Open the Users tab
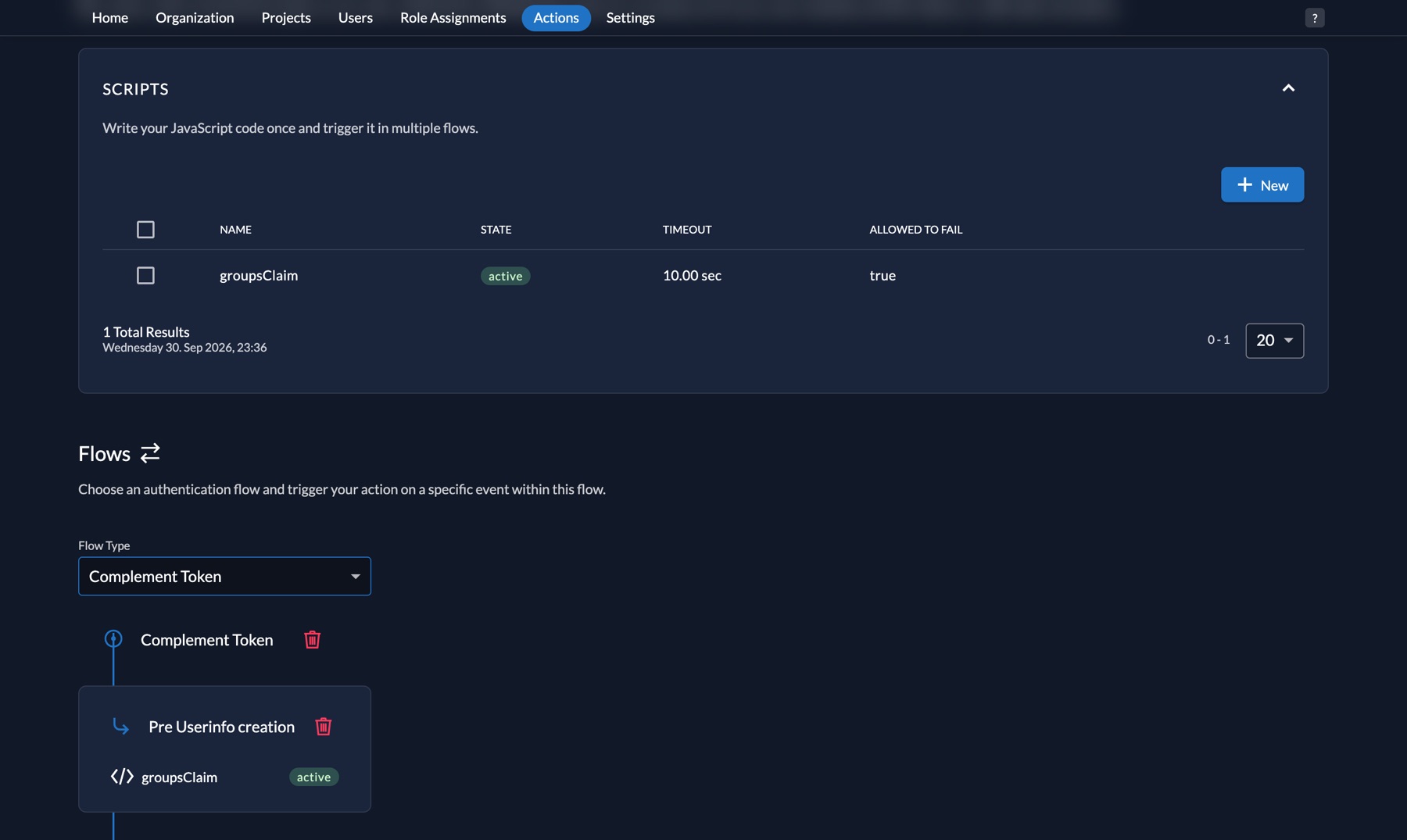The image size is (1407, 840). point(356,18)
